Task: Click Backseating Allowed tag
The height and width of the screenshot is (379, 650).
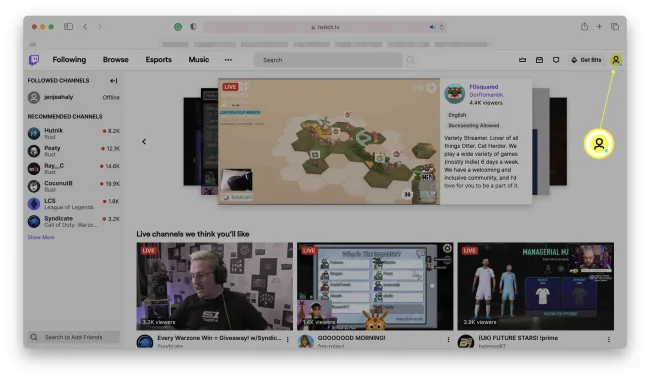Action: [473, 125]
